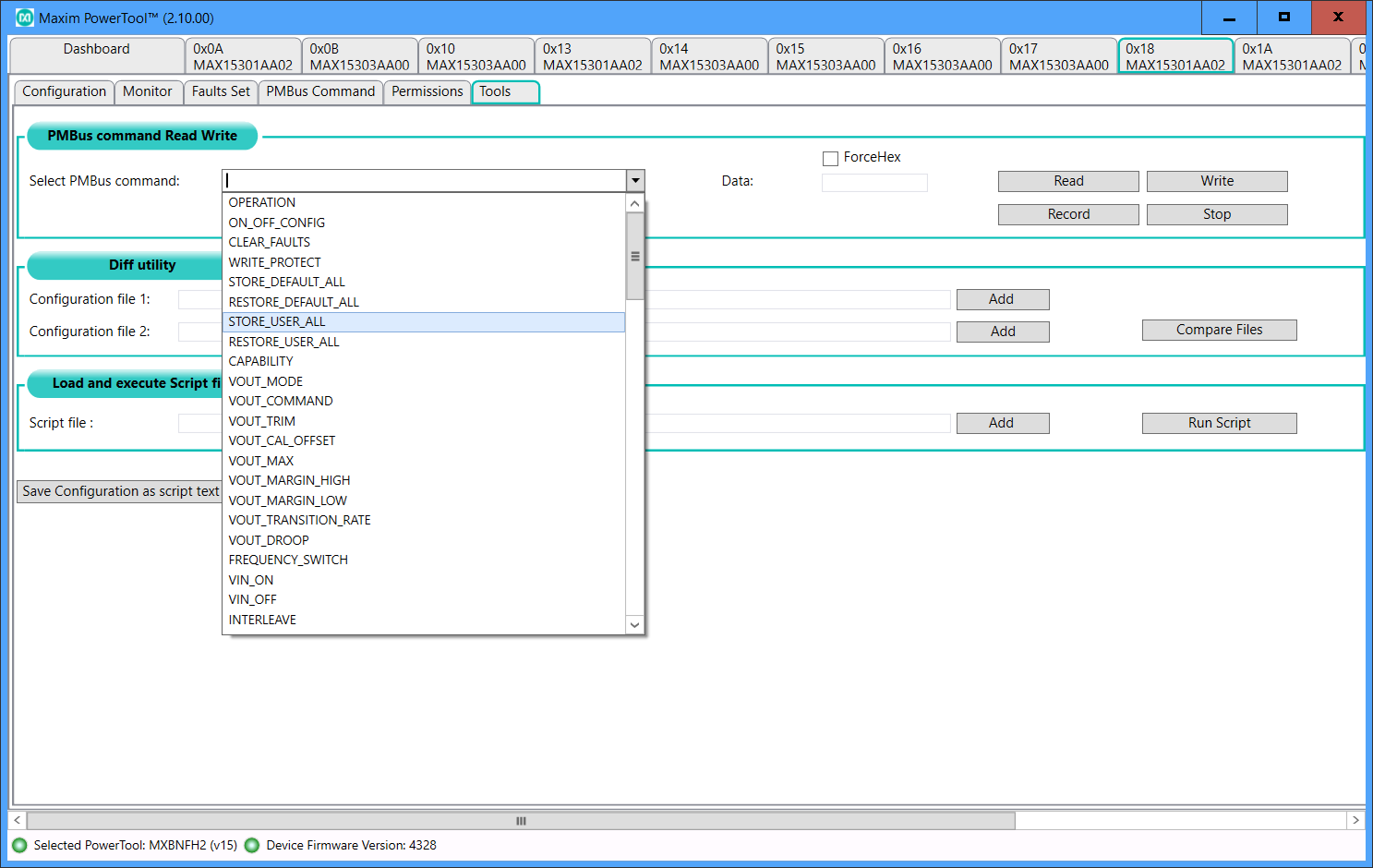Click the Device Firmware Version green indicator
This screenshot has width=1373, height=868.
251,845
